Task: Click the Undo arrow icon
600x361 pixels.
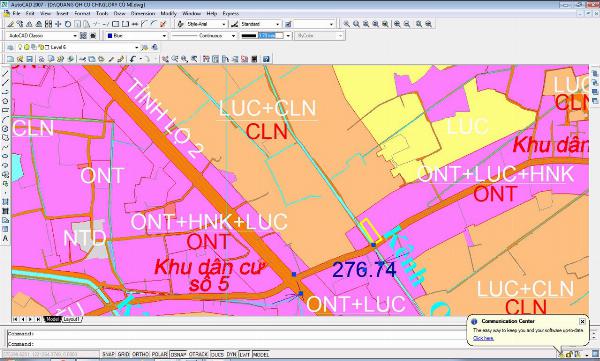Action: (x=133, y=59)
